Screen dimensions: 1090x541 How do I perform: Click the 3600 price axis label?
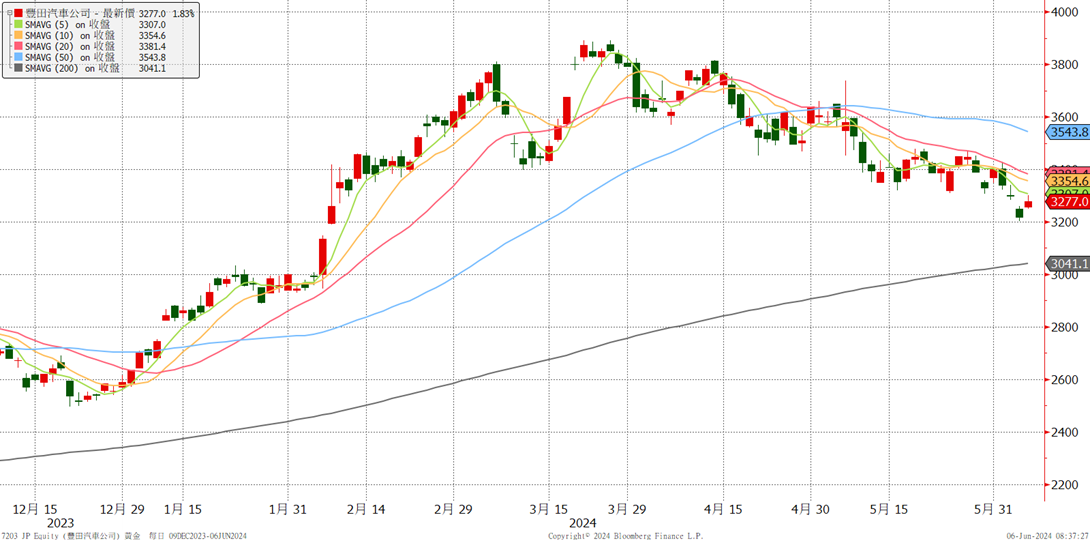point(1064,117)
